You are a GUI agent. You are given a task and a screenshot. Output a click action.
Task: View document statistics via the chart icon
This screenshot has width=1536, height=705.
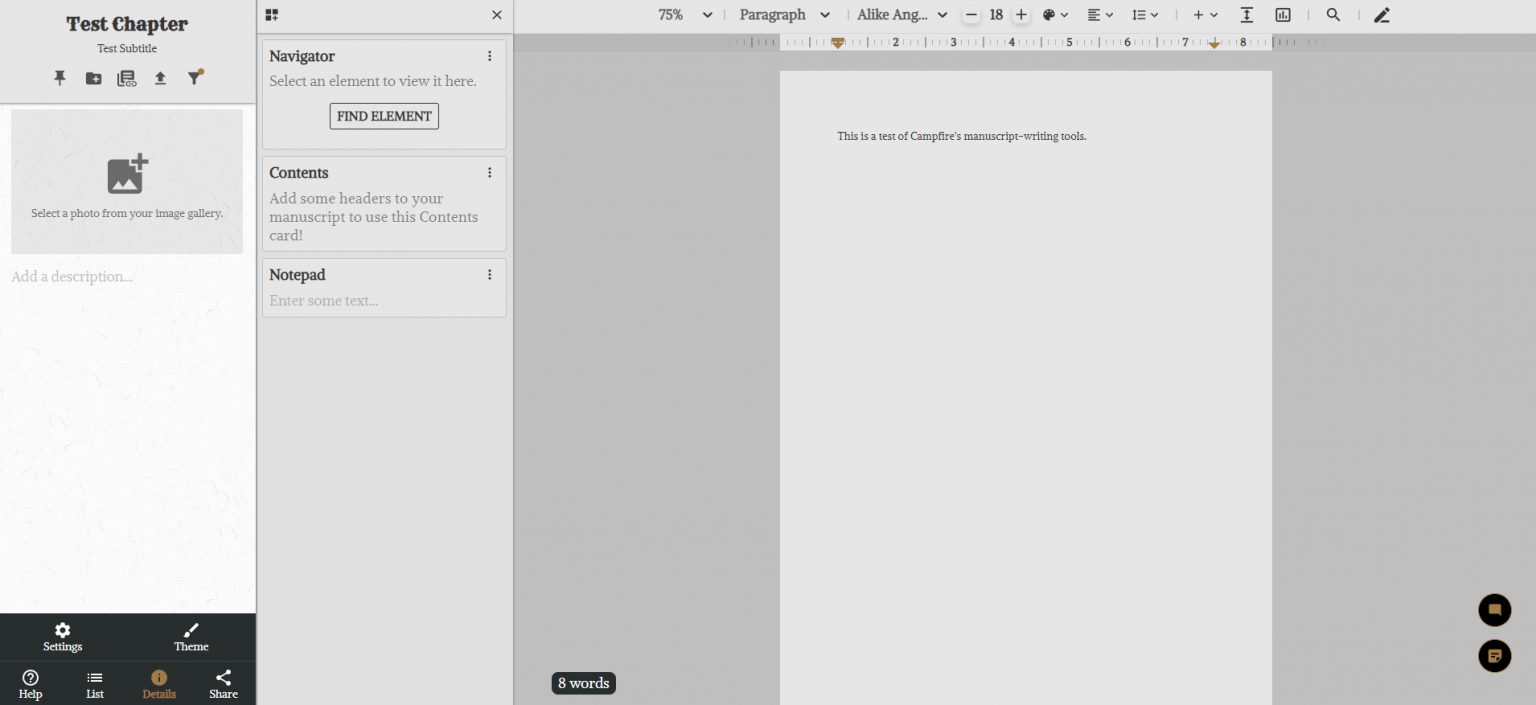1283,14
